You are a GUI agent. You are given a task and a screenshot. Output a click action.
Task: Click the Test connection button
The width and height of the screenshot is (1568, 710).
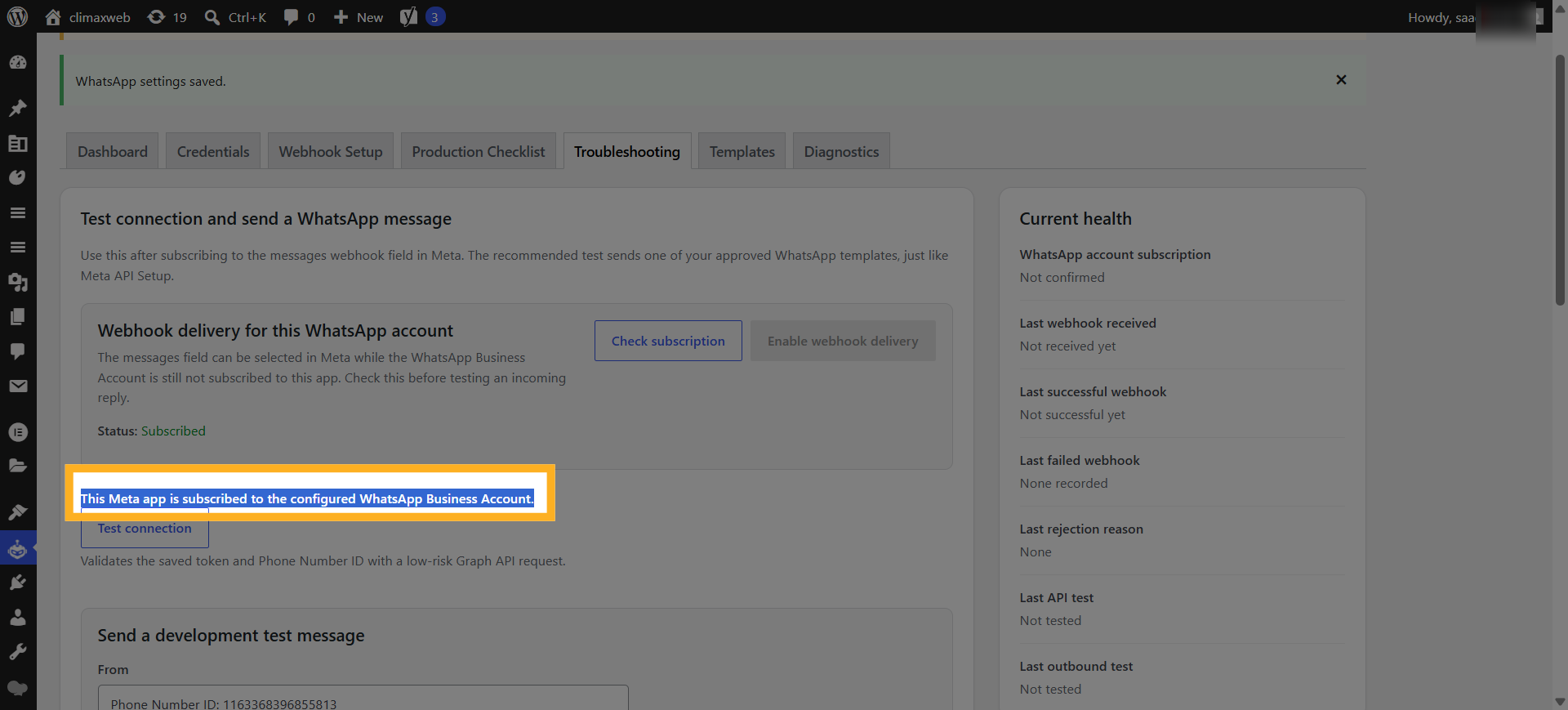pyautogui.click(x=145, y=529)
